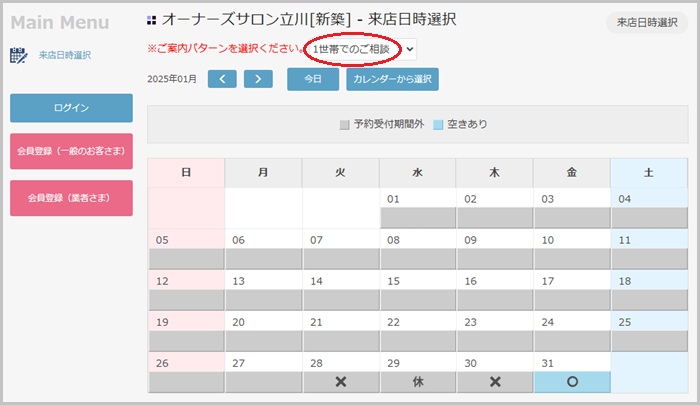Click カレンダーから選択 button
Image resolution: width=700 pixels, height=405 pixels.
click(x=392, y=79)
